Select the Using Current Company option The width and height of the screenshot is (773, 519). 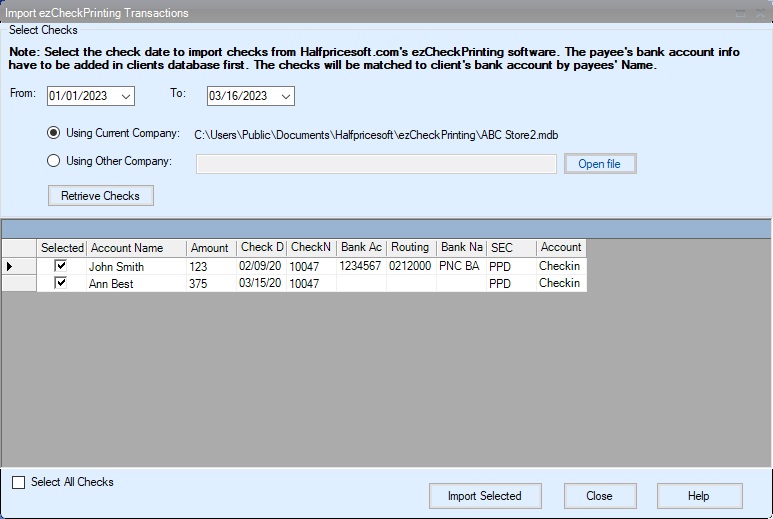pyautogui.click(x=54, y=133)
